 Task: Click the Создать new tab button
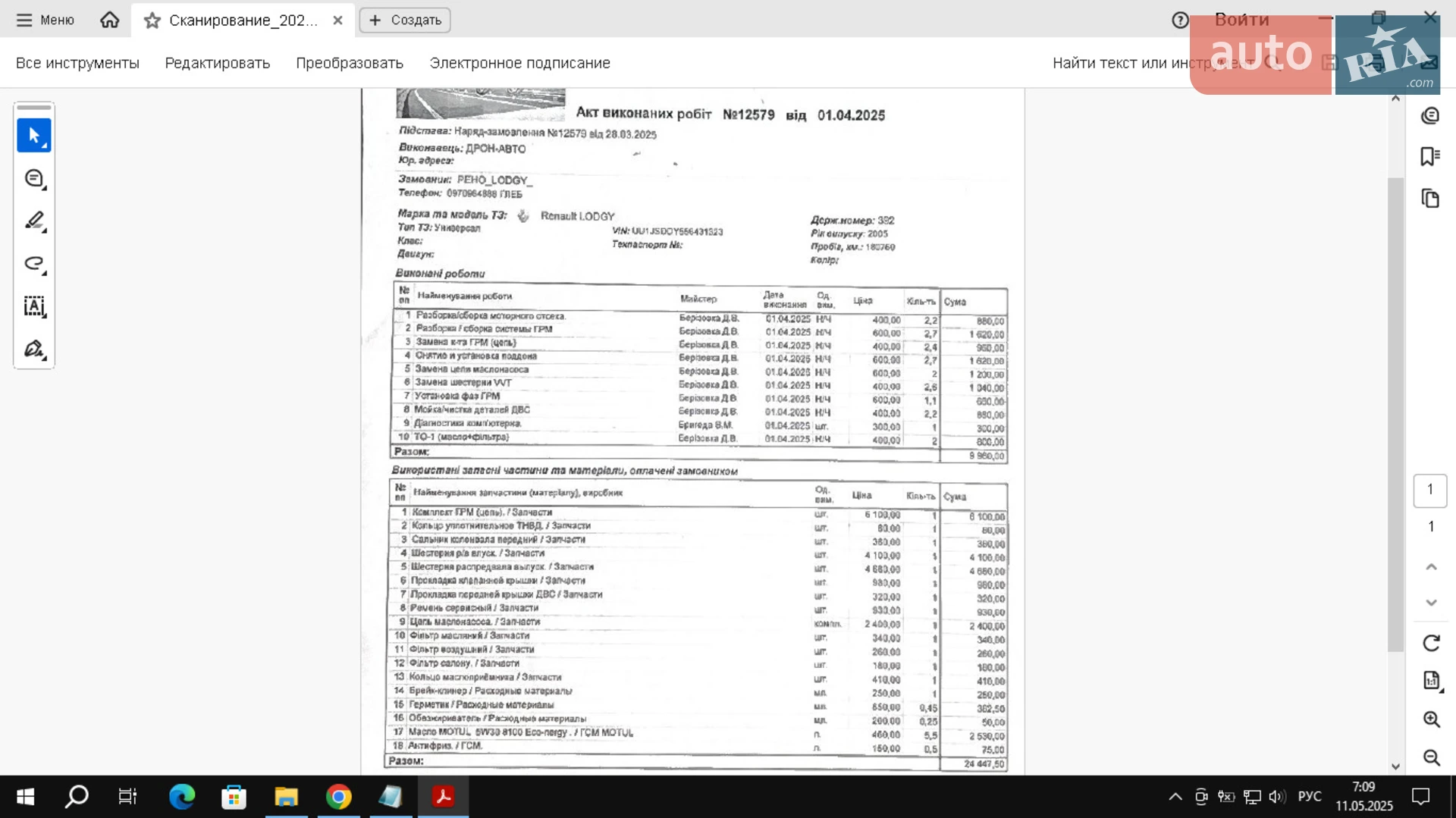(x=405, y=20)
